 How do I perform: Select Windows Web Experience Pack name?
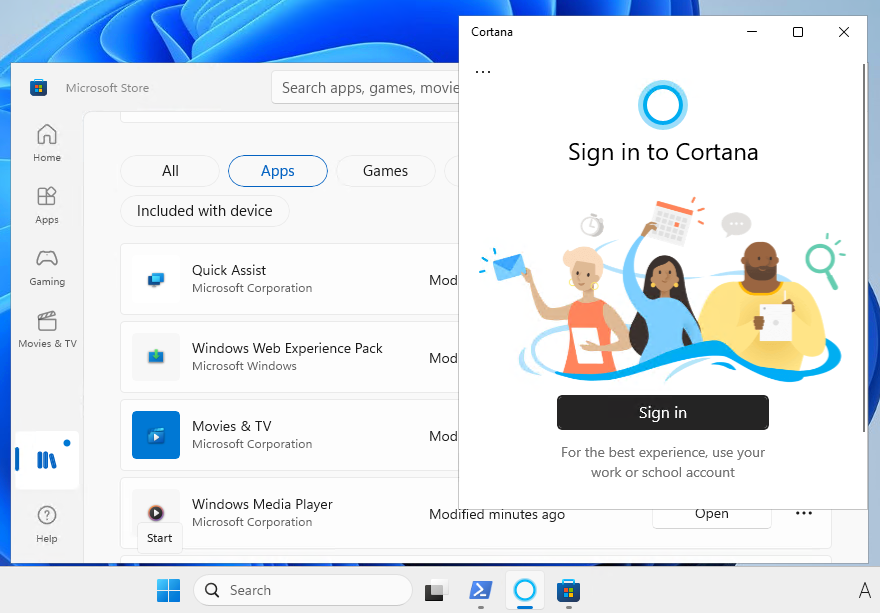coord(287,348)
